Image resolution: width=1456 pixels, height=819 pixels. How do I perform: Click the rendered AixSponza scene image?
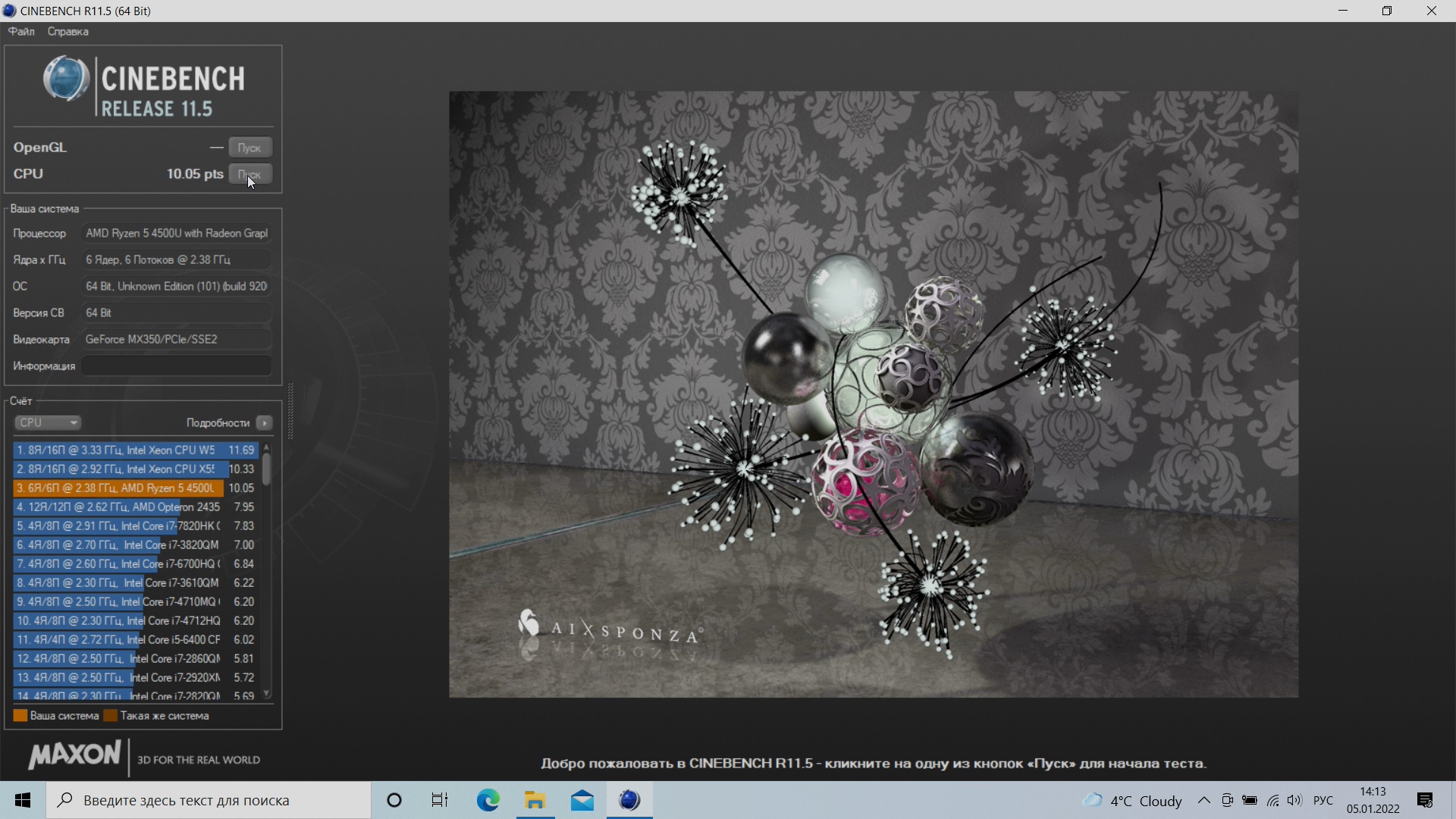pos(874,394)
